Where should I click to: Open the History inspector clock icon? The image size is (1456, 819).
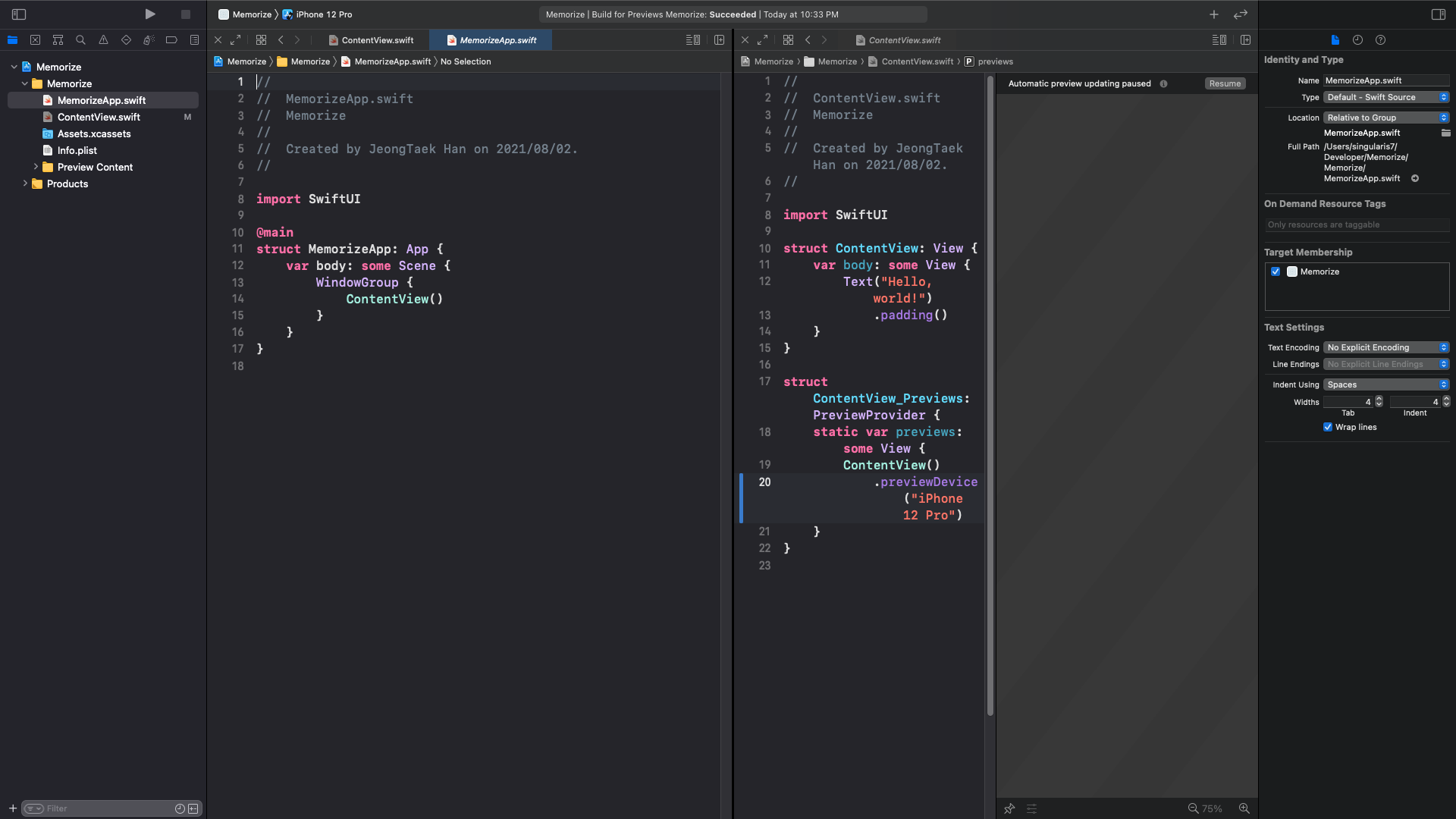[1357, 40]
